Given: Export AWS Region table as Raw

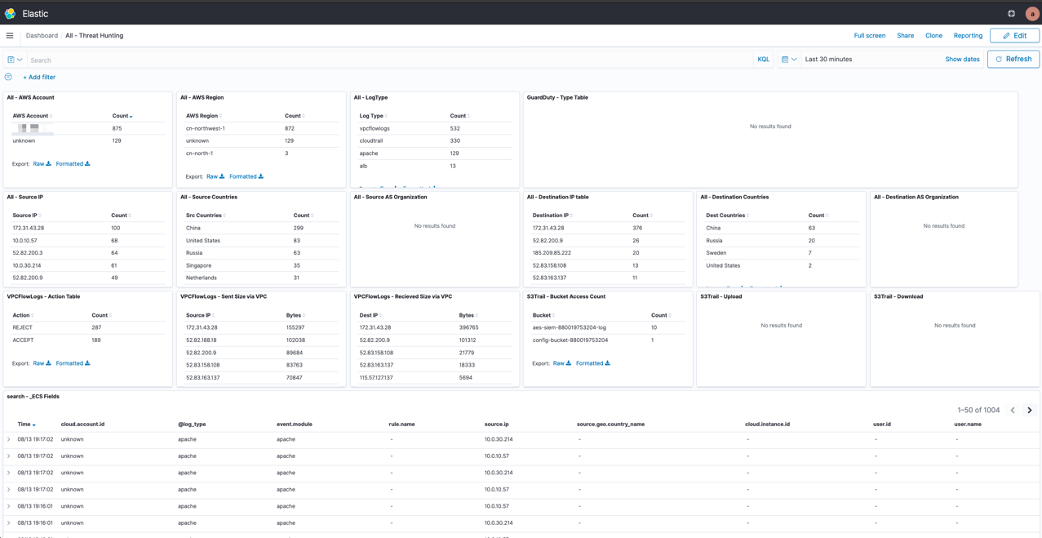Looking at the screenshot, I should (216, 177).
